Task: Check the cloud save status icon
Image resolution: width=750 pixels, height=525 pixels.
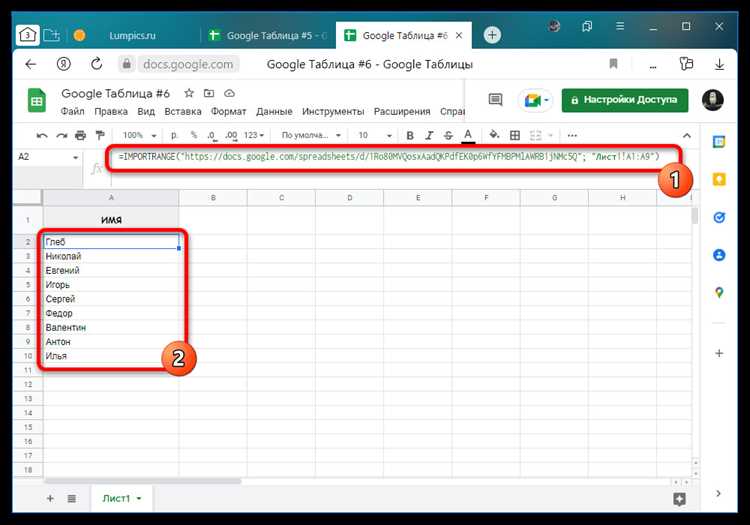Action: click(x=230, y=93)
